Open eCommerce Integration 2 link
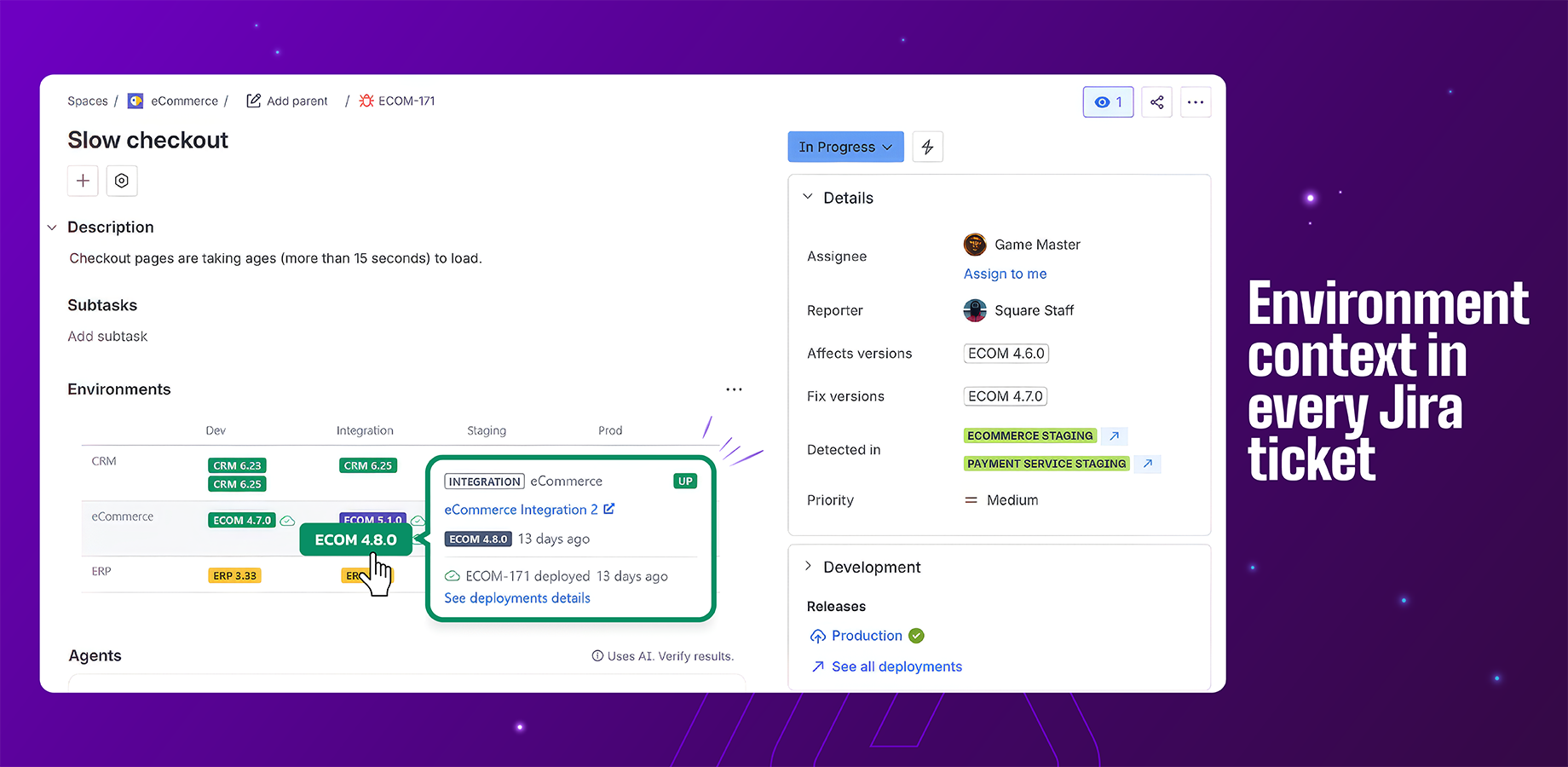This screenshot has width=1568, height=767. (521, 510)
